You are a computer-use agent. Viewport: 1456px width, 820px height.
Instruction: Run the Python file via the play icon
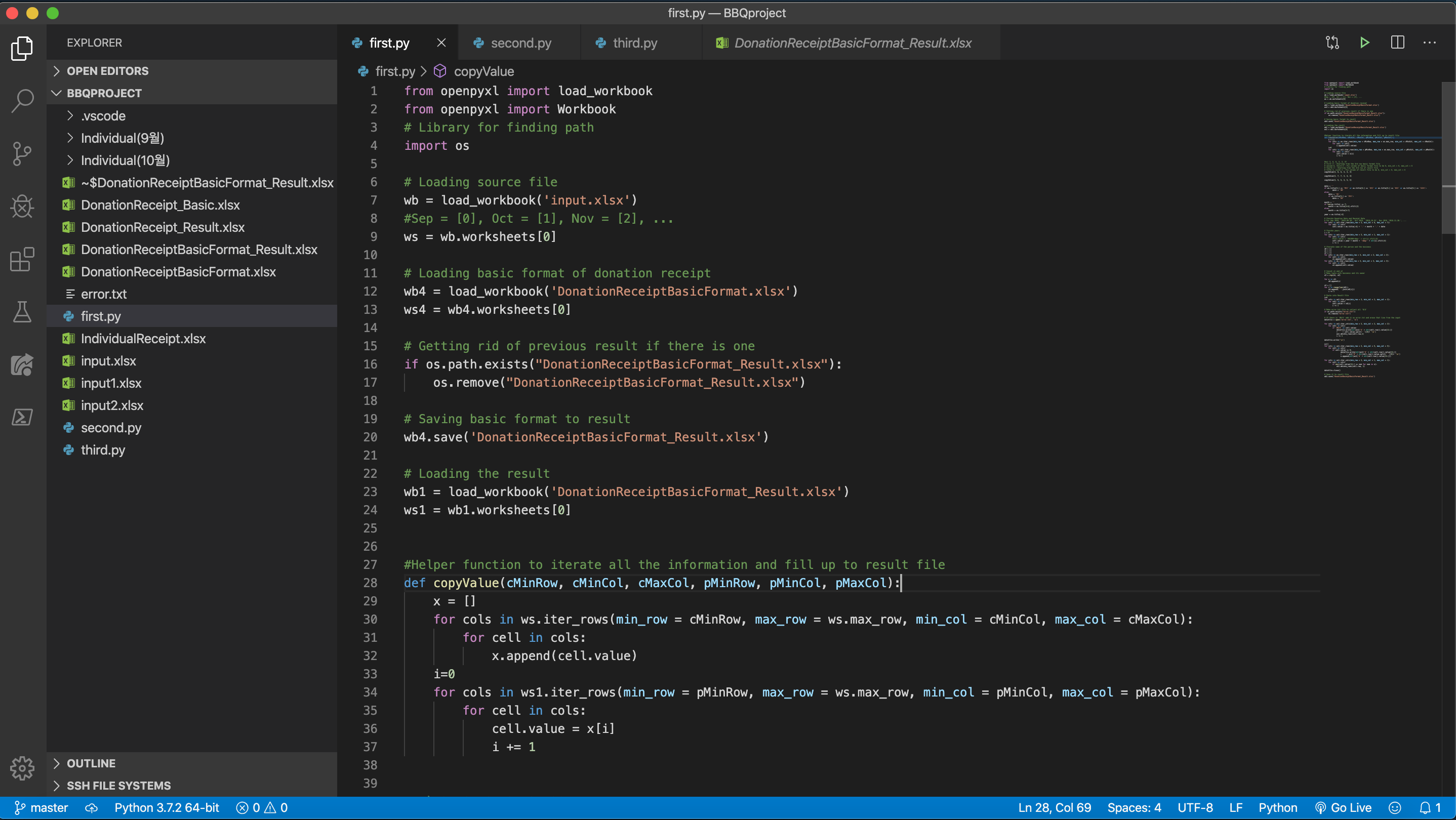pyautogui.click(x=1364, y=43)
